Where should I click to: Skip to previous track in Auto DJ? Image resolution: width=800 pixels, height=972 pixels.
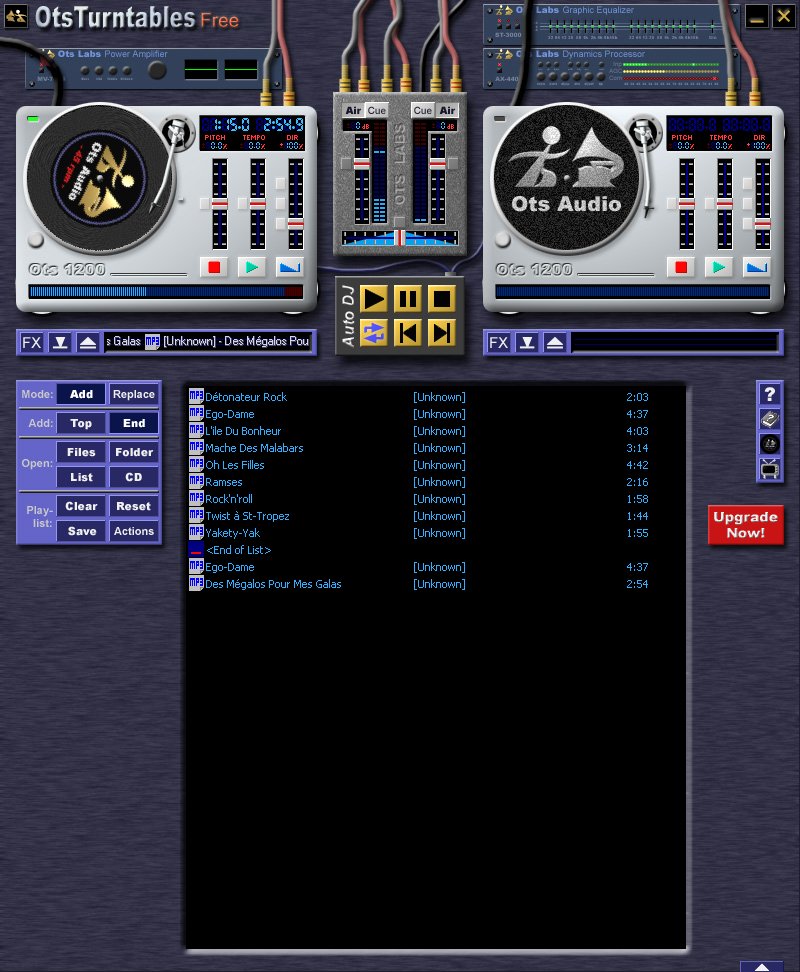408,334
